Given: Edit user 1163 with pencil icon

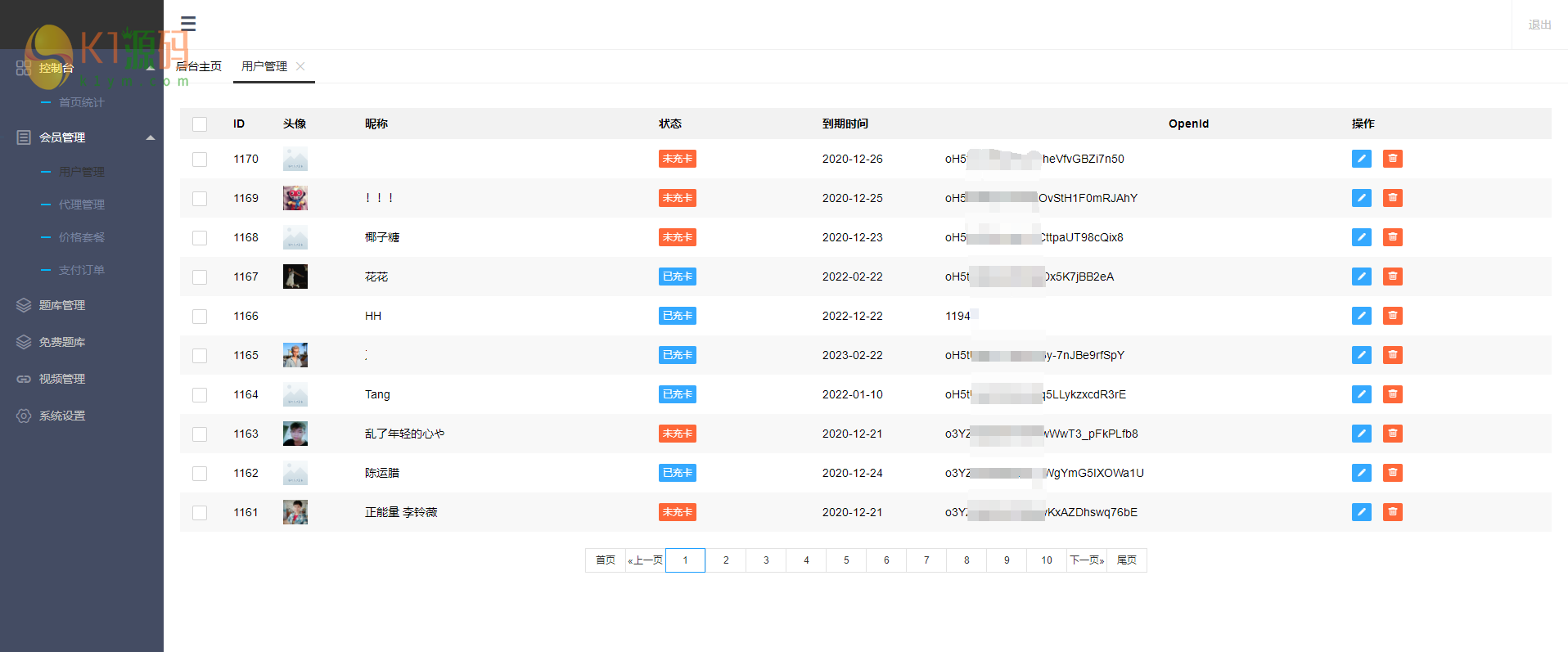Looking at the screenshot, I should tap(1361, 434).
